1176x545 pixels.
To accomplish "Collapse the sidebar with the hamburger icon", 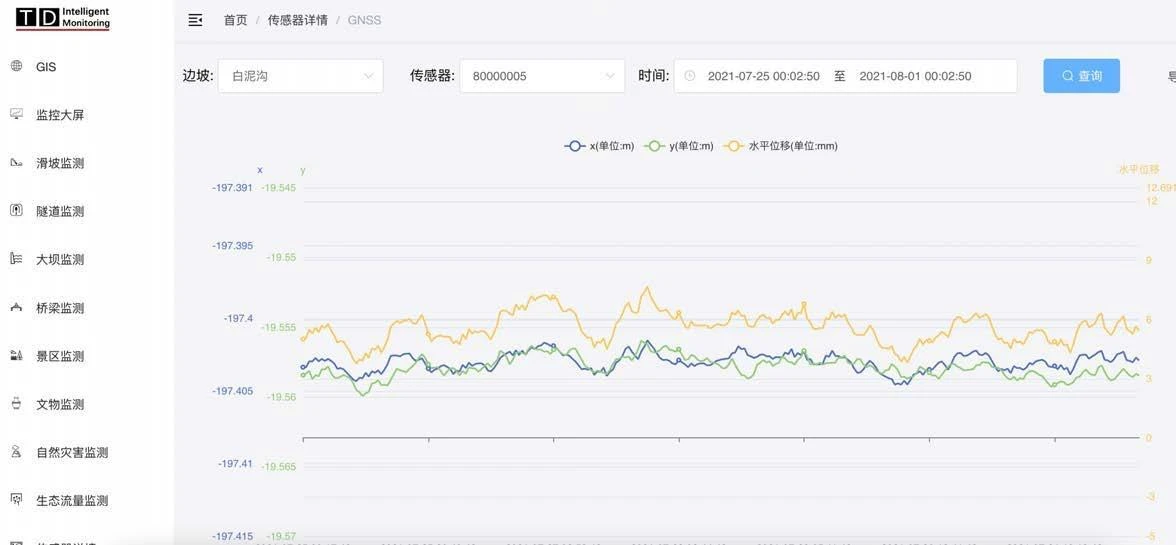I will click(195, 20).
